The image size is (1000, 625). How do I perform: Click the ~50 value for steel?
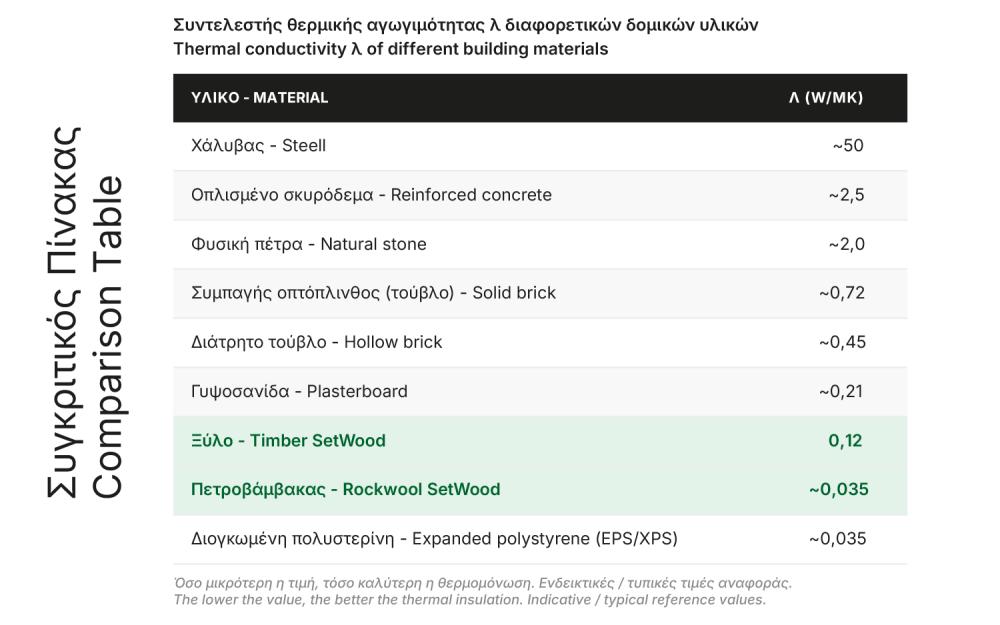pos(848,145)
